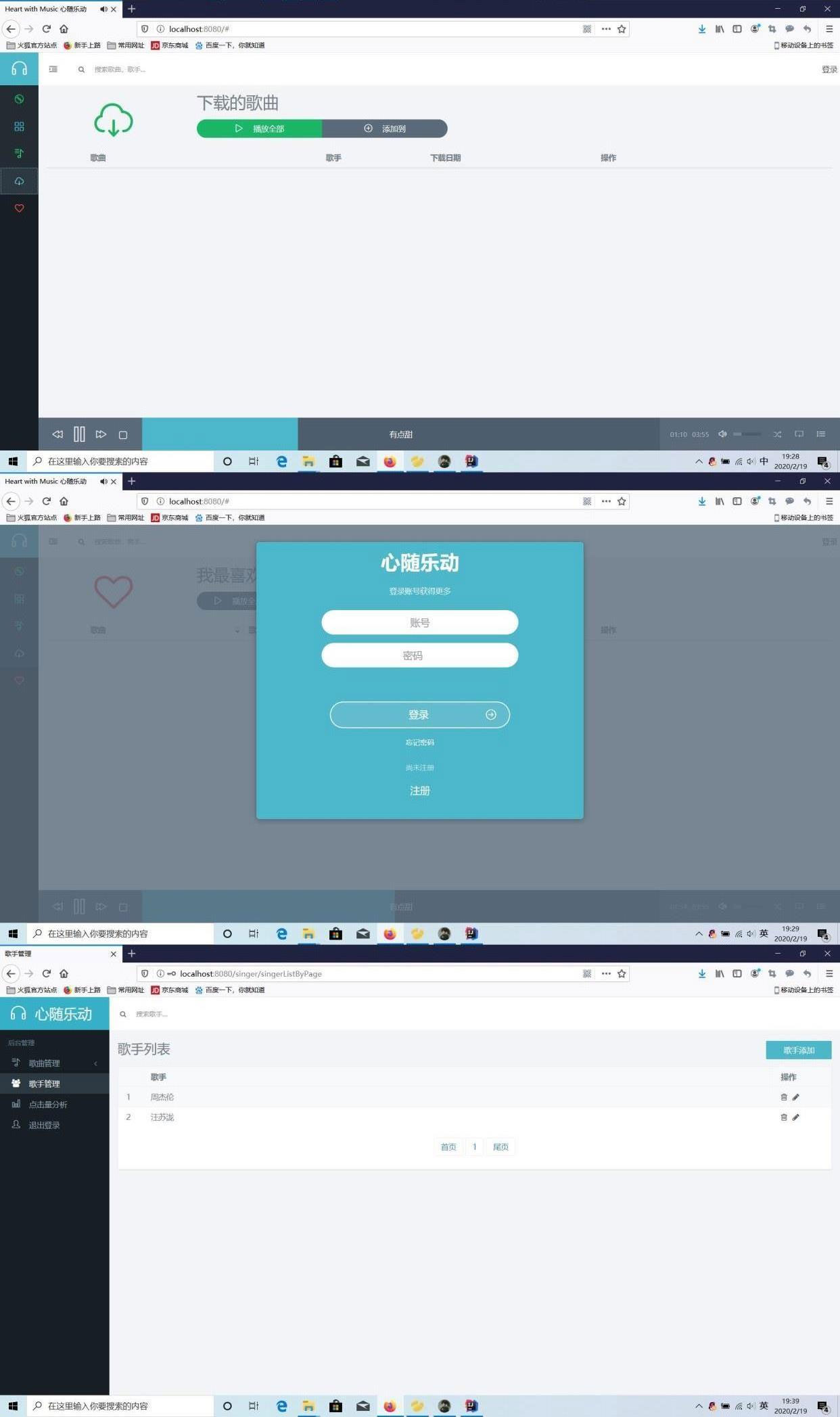The height and width of the screenshot is (1417, 840).
Task: Go to 尾页 in singer list pagination
Action: pos(500,1146)
